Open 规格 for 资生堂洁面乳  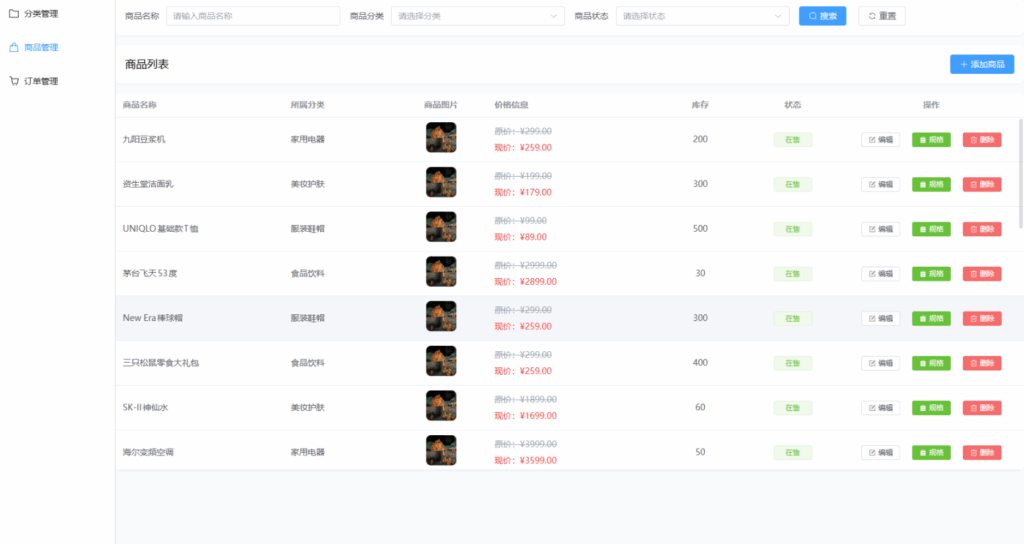(x=931, y=184)
